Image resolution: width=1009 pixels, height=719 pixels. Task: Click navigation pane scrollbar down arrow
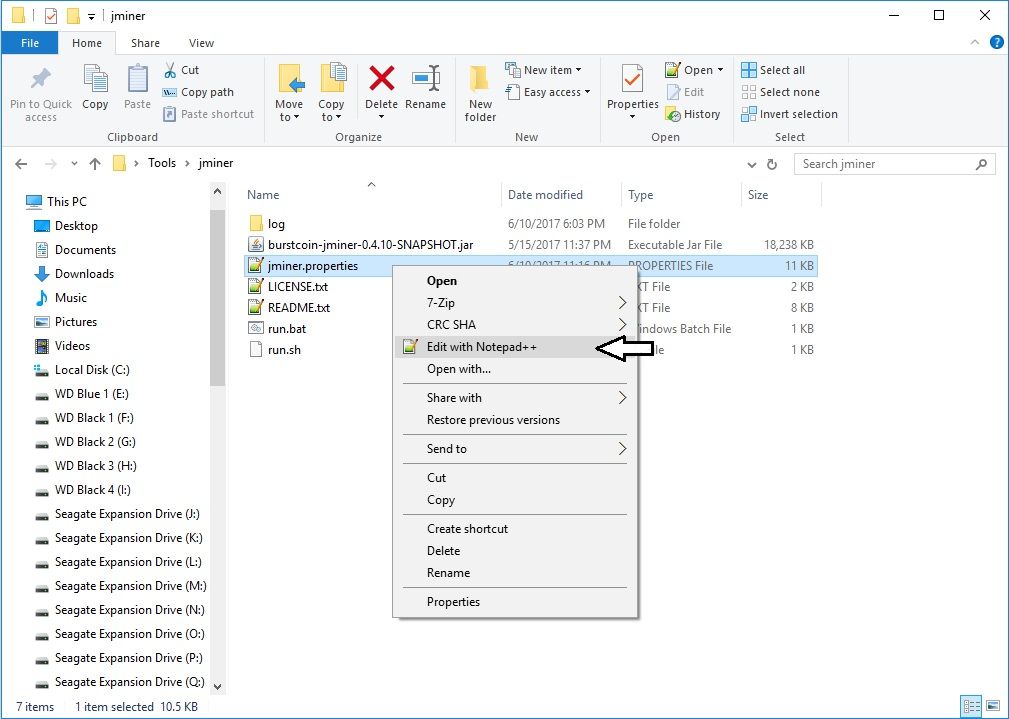218,686
